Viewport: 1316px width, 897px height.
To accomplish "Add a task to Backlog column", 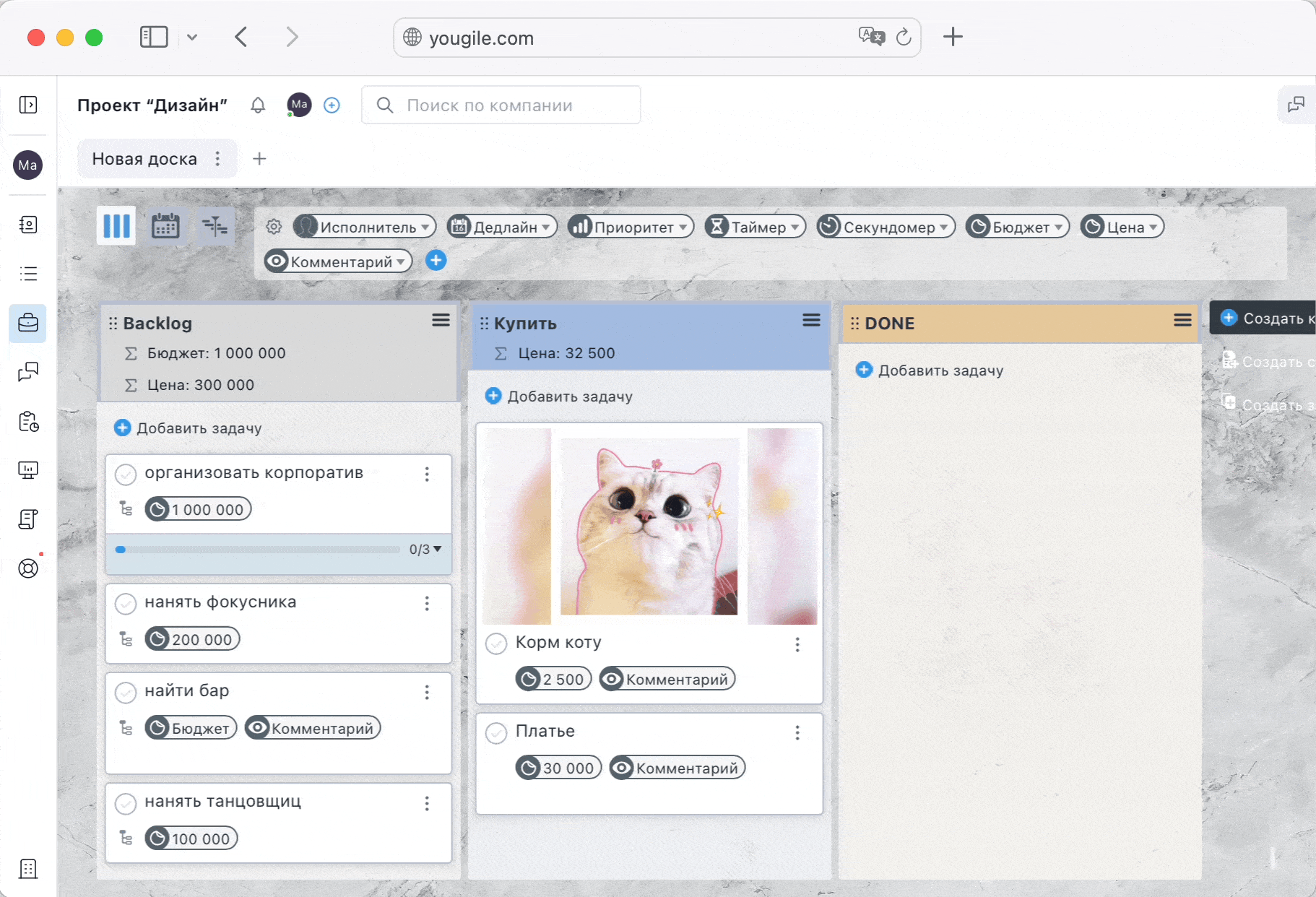I will [x=189, y=428].
